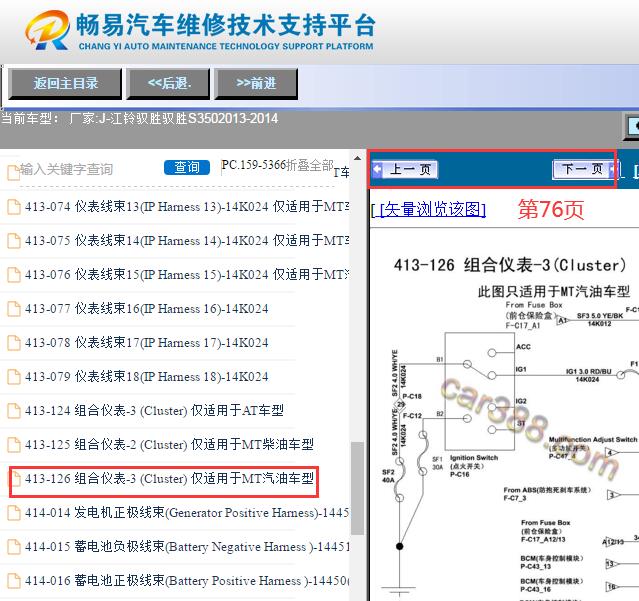Click document icon beside 413-126

point(15,479)
